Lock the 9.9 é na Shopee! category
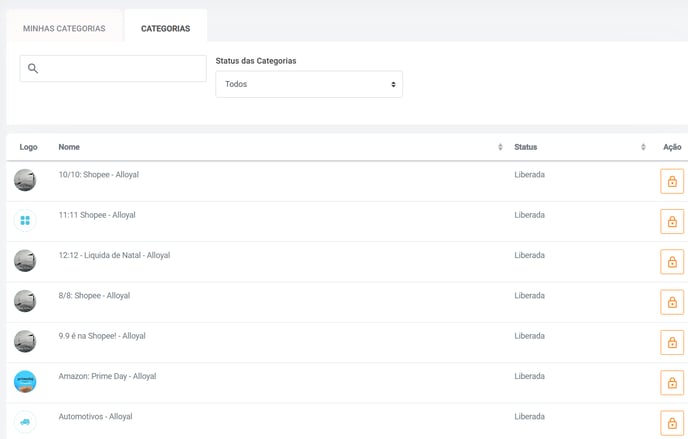Image resolution: width=688 pixels, height=439 pixels. 672,343
